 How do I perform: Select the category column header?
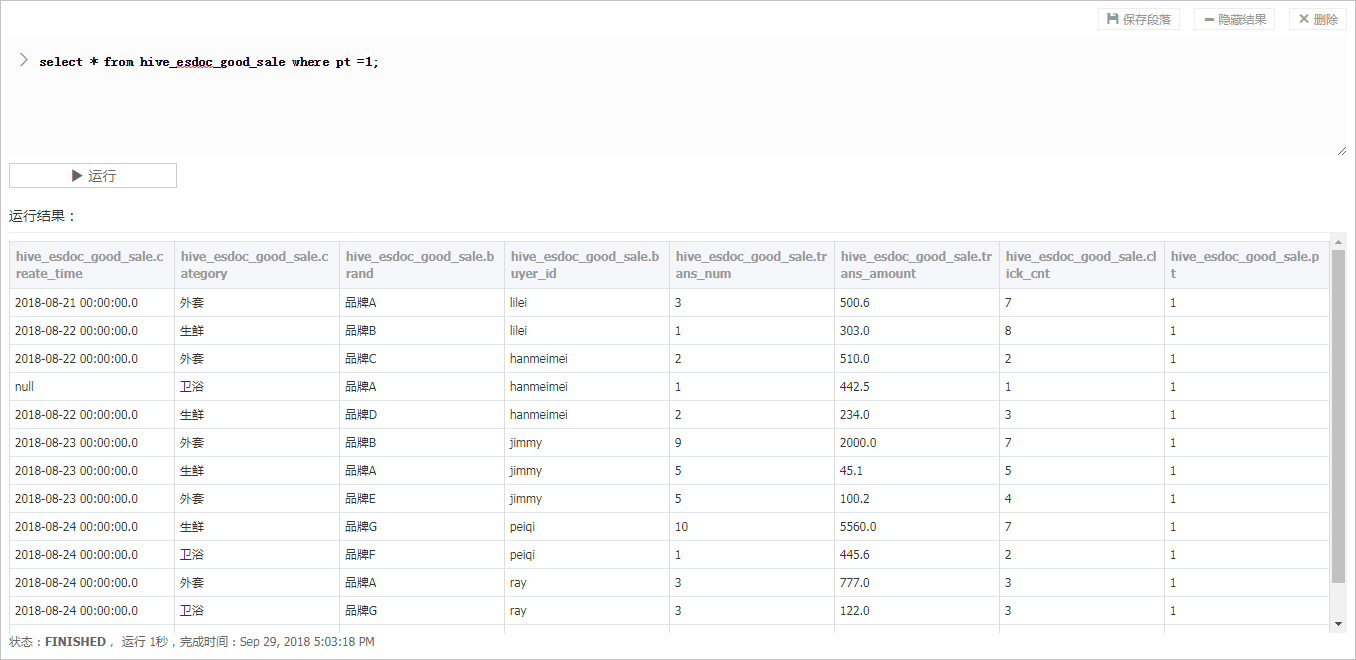point(256,265)
